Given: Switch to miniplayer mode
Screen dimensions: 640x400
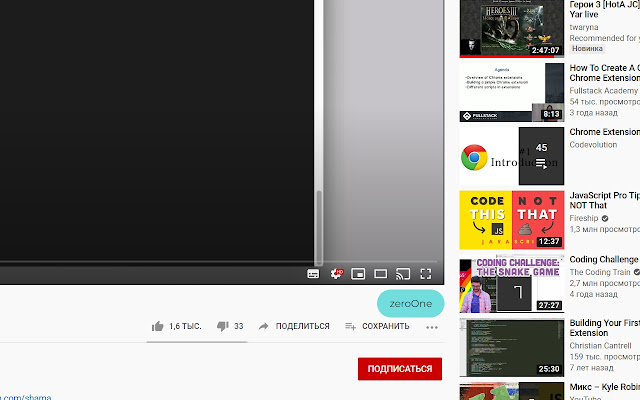Looking at the screenshot, I should tap(358, 274).
